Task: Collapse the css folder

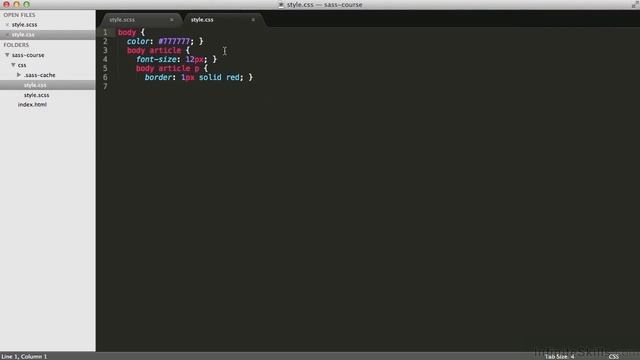Action: tap(13, 65)
